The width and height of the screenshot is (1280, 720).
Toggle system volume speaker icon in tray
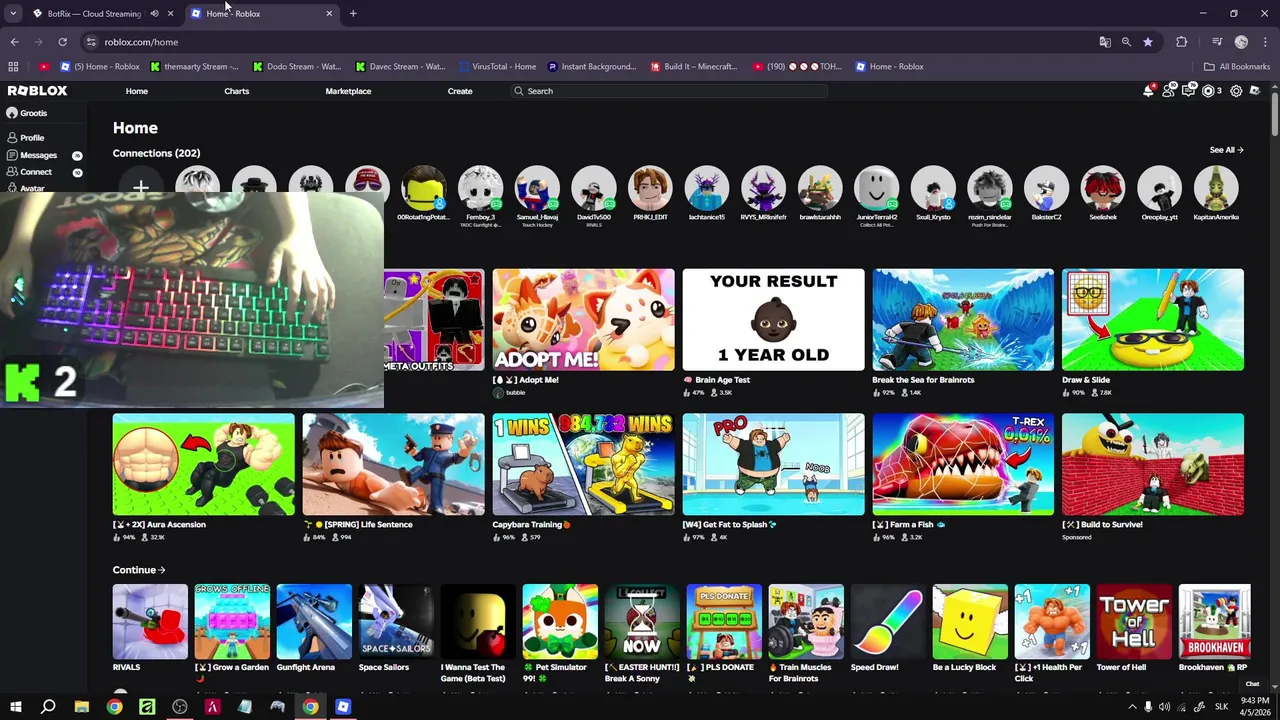[x=1164, y=707]
